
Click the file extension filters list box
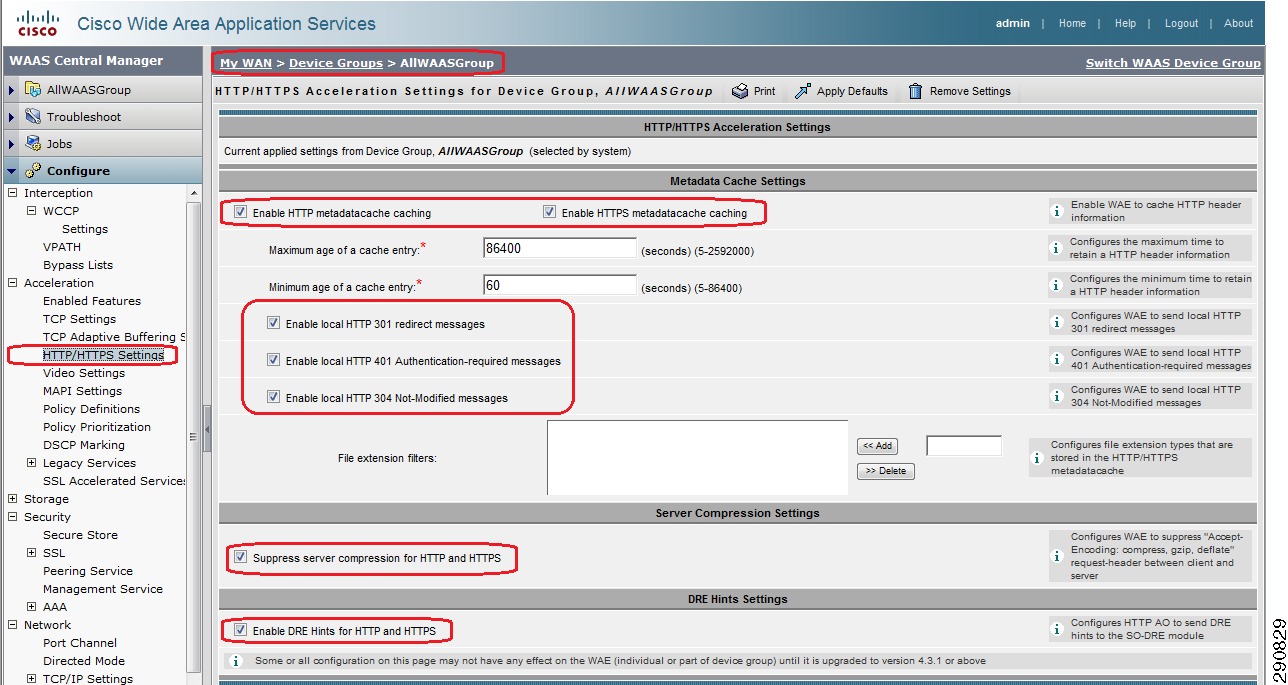[x=697, y=458]
